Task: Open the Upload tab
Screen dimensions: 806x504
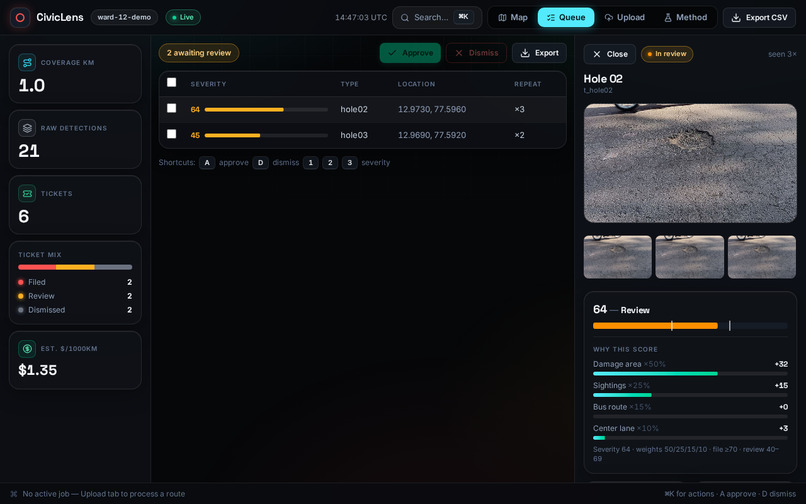Action: [625, 17]
